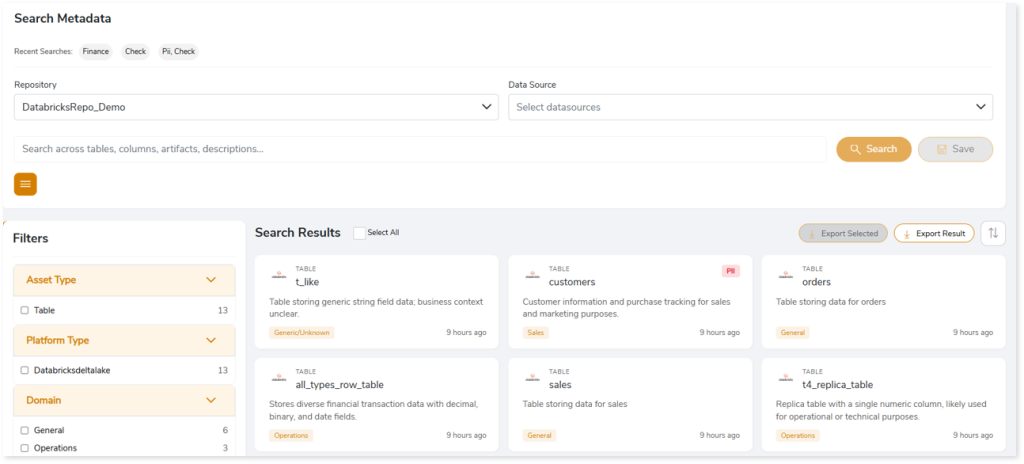The height and width of the screenshot is (464, 1024).
Task: Click the Databricks icon on orders card
Action: (786, 275)
